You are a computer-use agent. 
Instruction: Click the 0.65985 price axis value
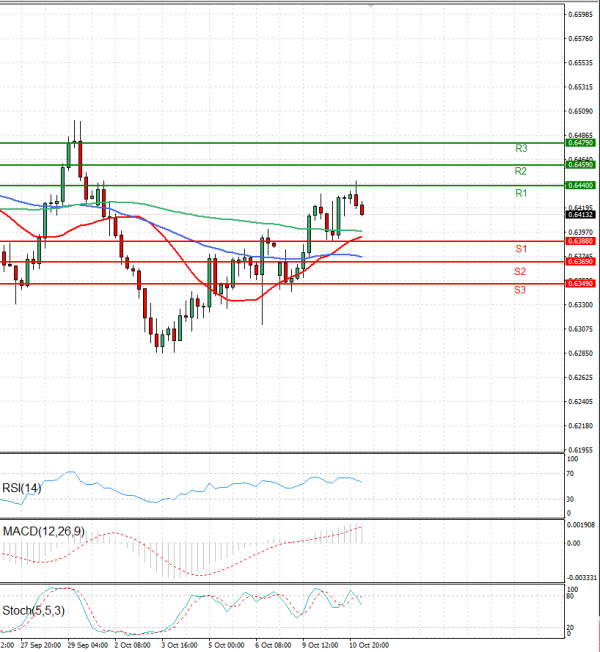(580, 15)
